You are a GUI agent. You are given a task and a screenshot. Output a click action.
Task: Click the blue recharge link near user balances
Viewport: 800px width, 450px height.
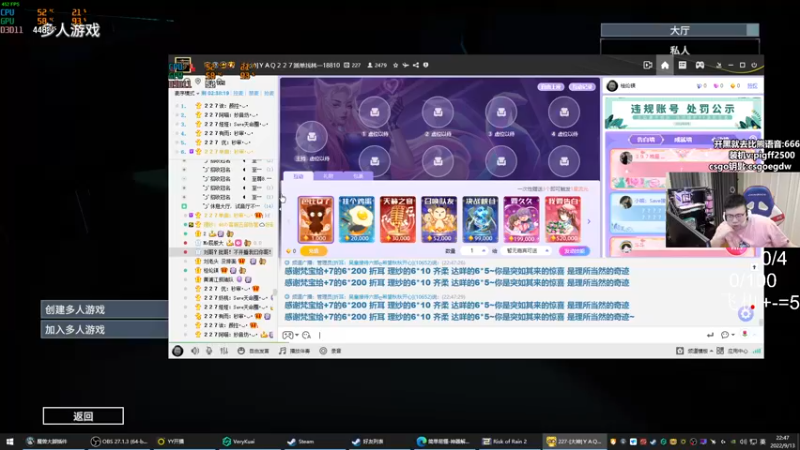[752, 86]
